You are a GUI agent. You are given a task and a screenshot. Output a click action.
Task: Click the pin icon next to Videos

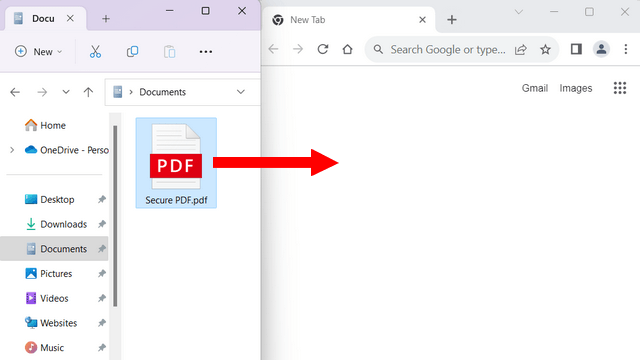click(102, 298)
